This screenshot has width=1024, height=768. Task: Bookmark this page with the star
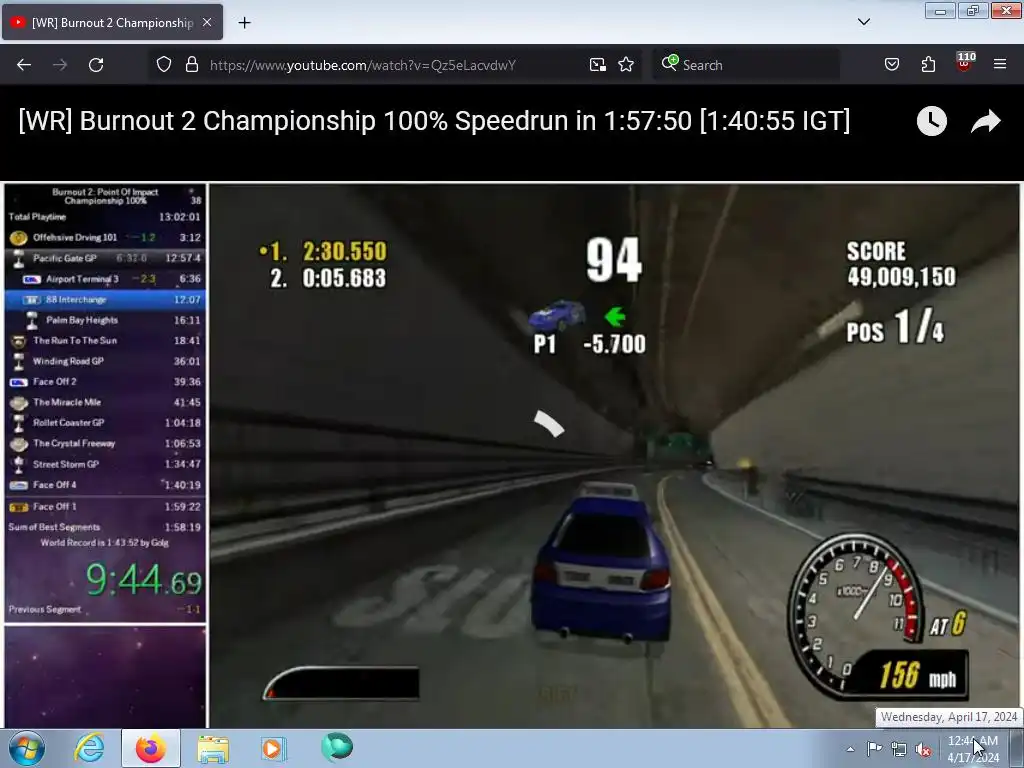[626, 65]
